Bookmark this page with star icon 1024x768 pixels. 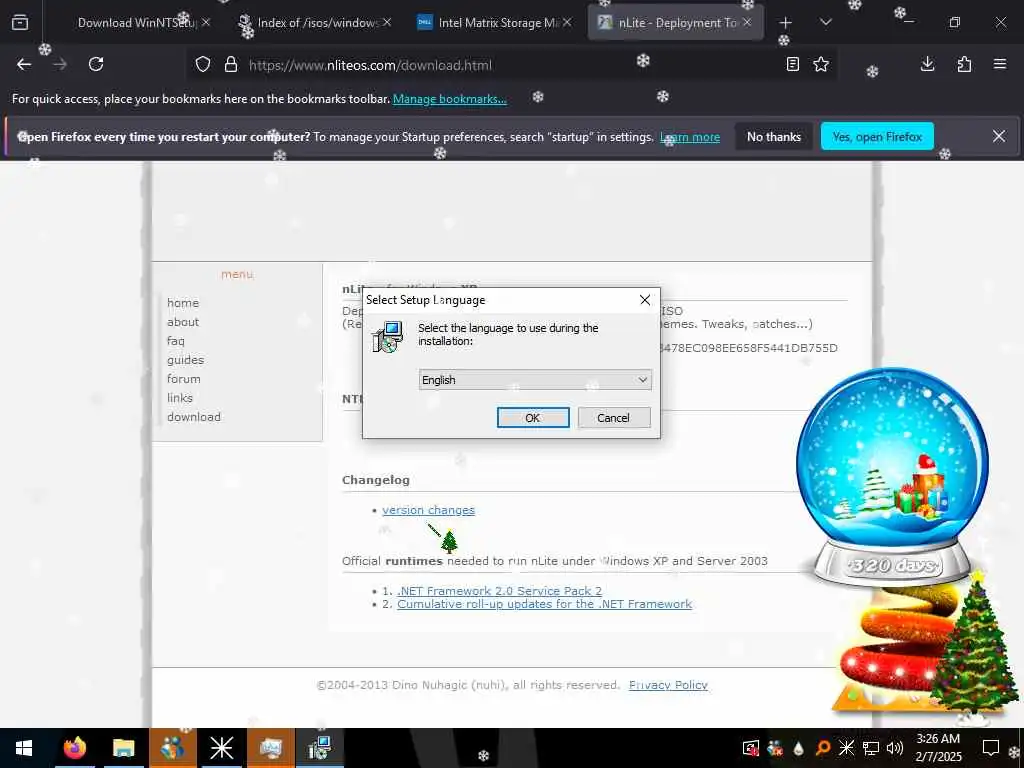(x=821, y=64)
